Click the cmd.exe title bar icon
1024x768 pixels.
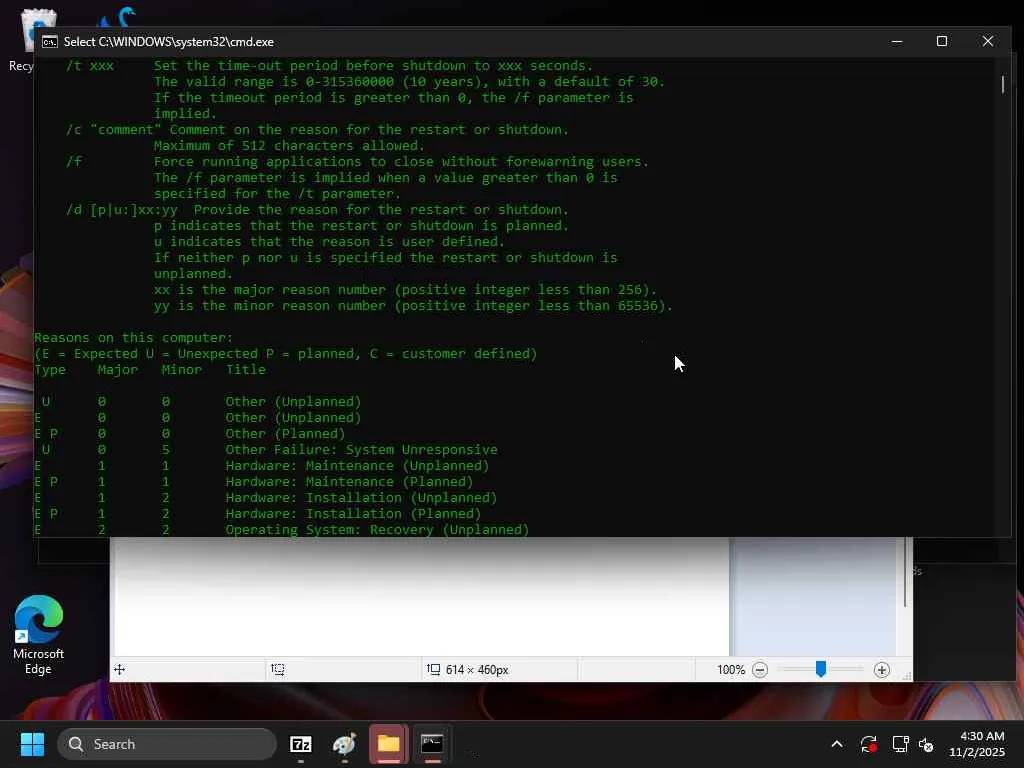click(x=50, y=42)
